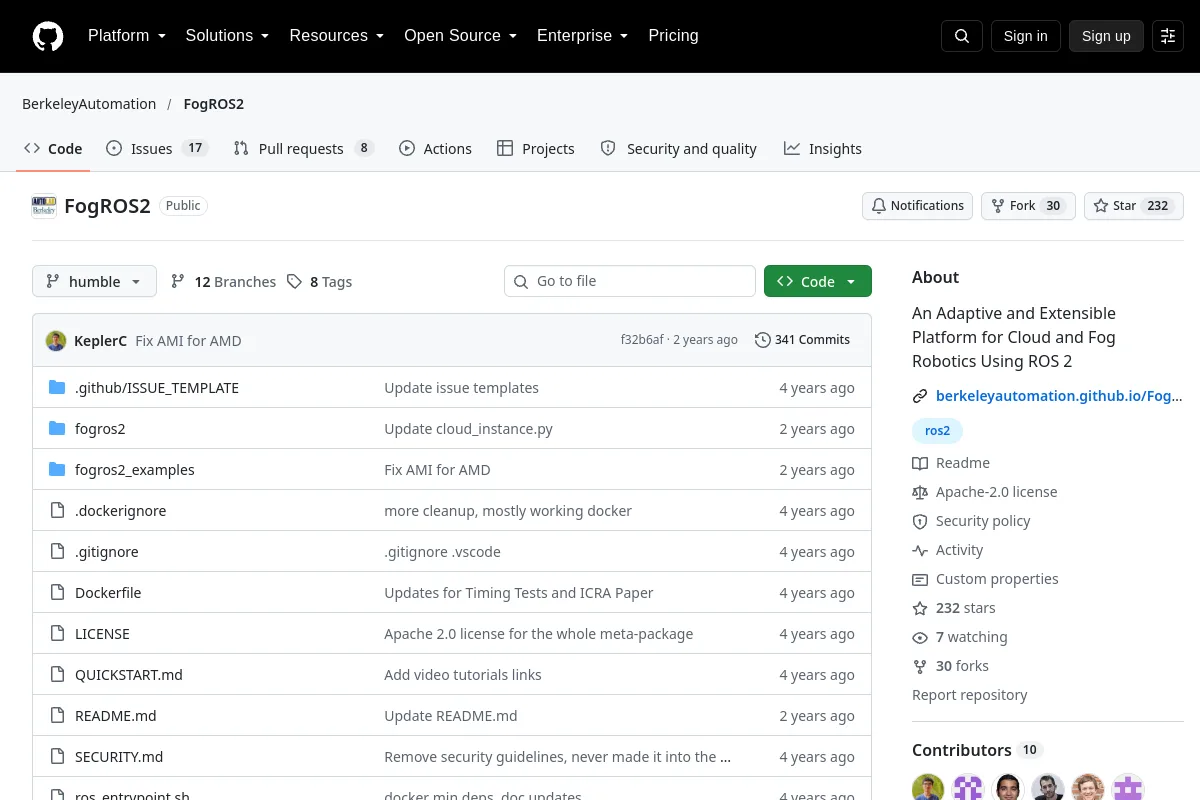Click the ros2 topic tag
1200x800 pixels.
pyautogui.click(x=937, y=431)
